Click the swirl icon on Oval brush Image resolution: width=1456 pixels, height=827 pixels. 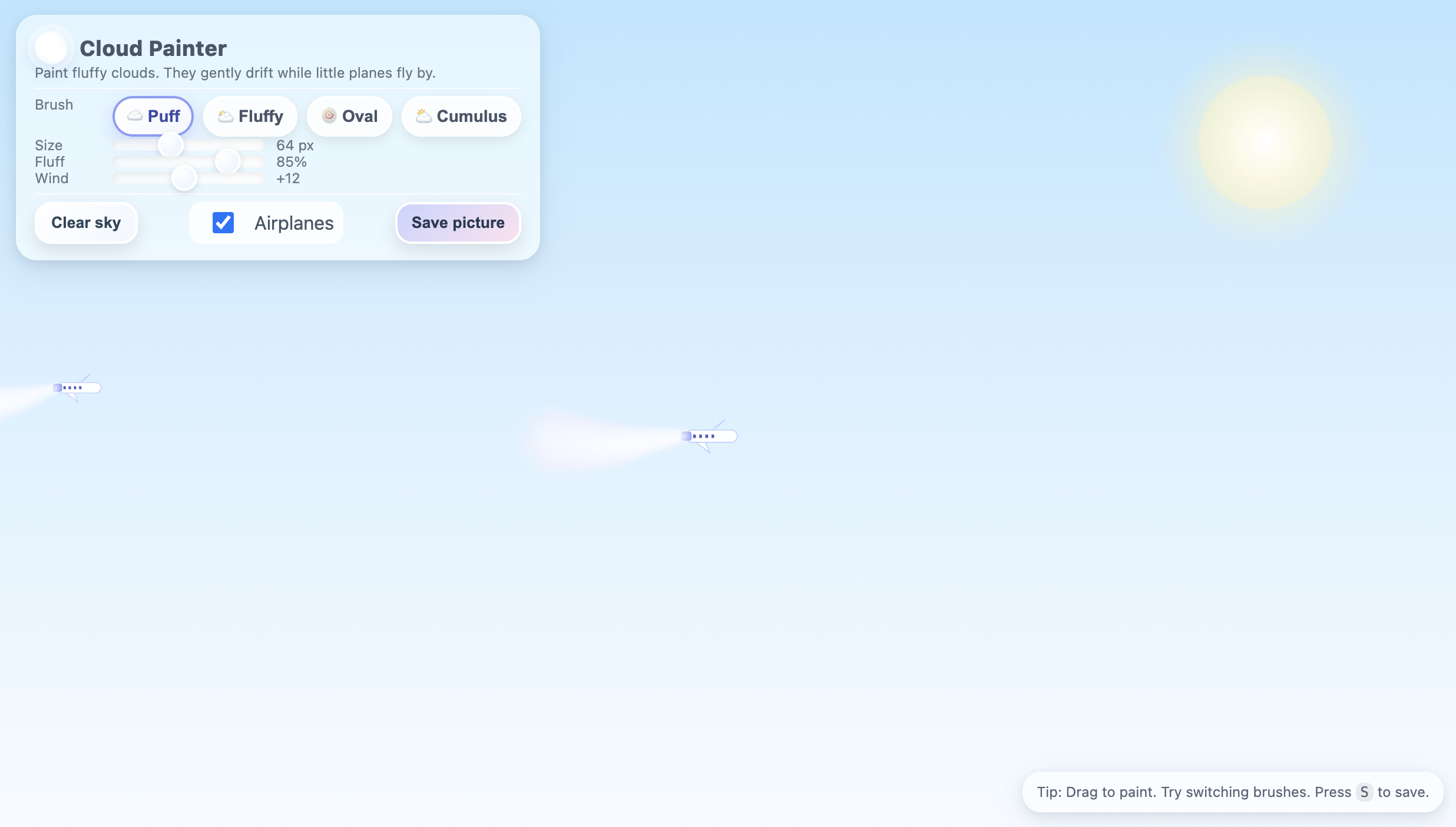(x=329, y=115)
